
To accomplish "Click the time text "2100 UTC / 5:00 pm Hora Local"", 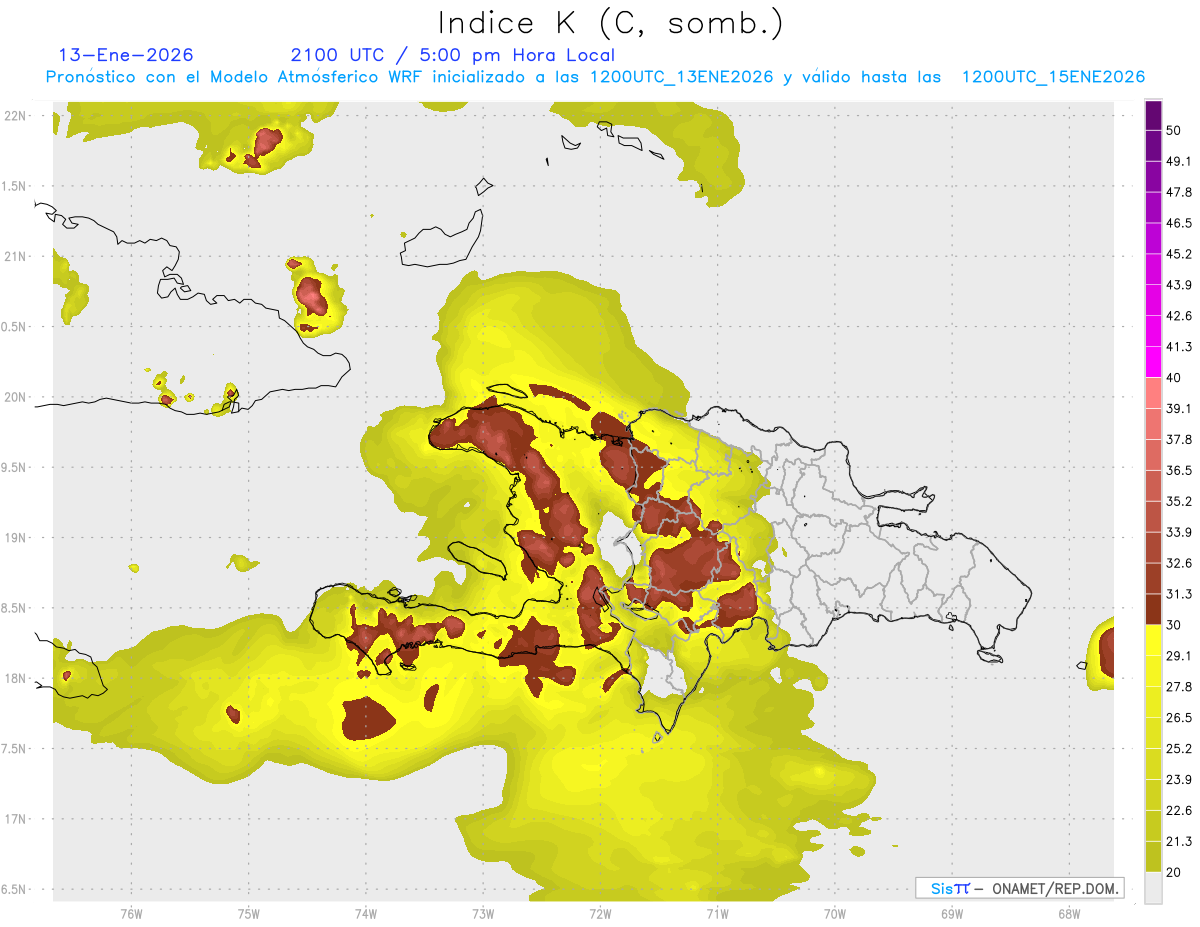I will coord(453,55).
